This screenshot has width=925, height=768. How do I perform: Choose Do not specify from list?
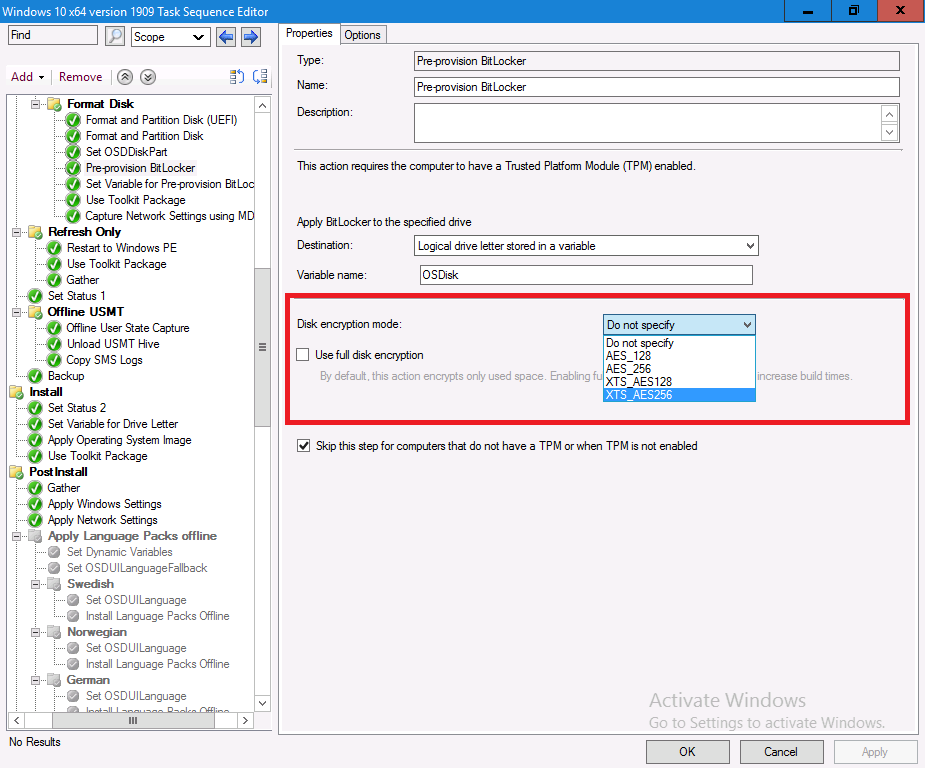click(679, 343)
